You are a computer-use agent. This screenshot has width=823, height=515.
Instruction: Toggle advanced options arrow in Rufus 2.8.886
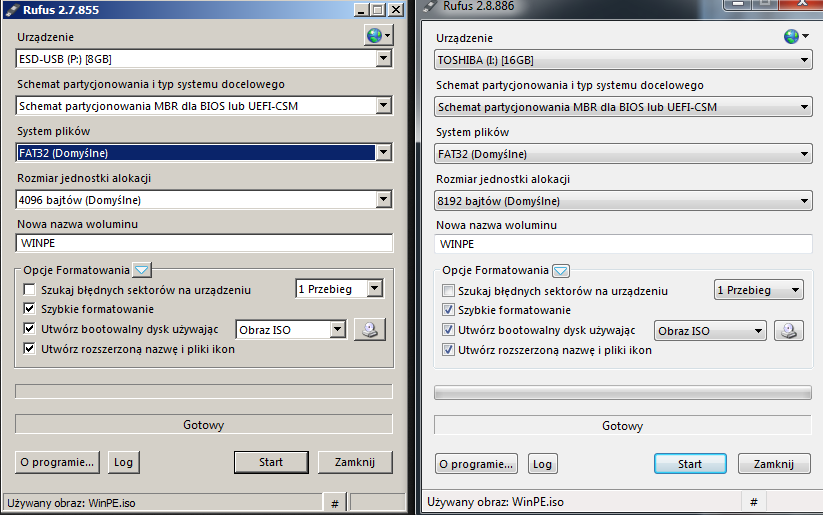tap(561, 271)
